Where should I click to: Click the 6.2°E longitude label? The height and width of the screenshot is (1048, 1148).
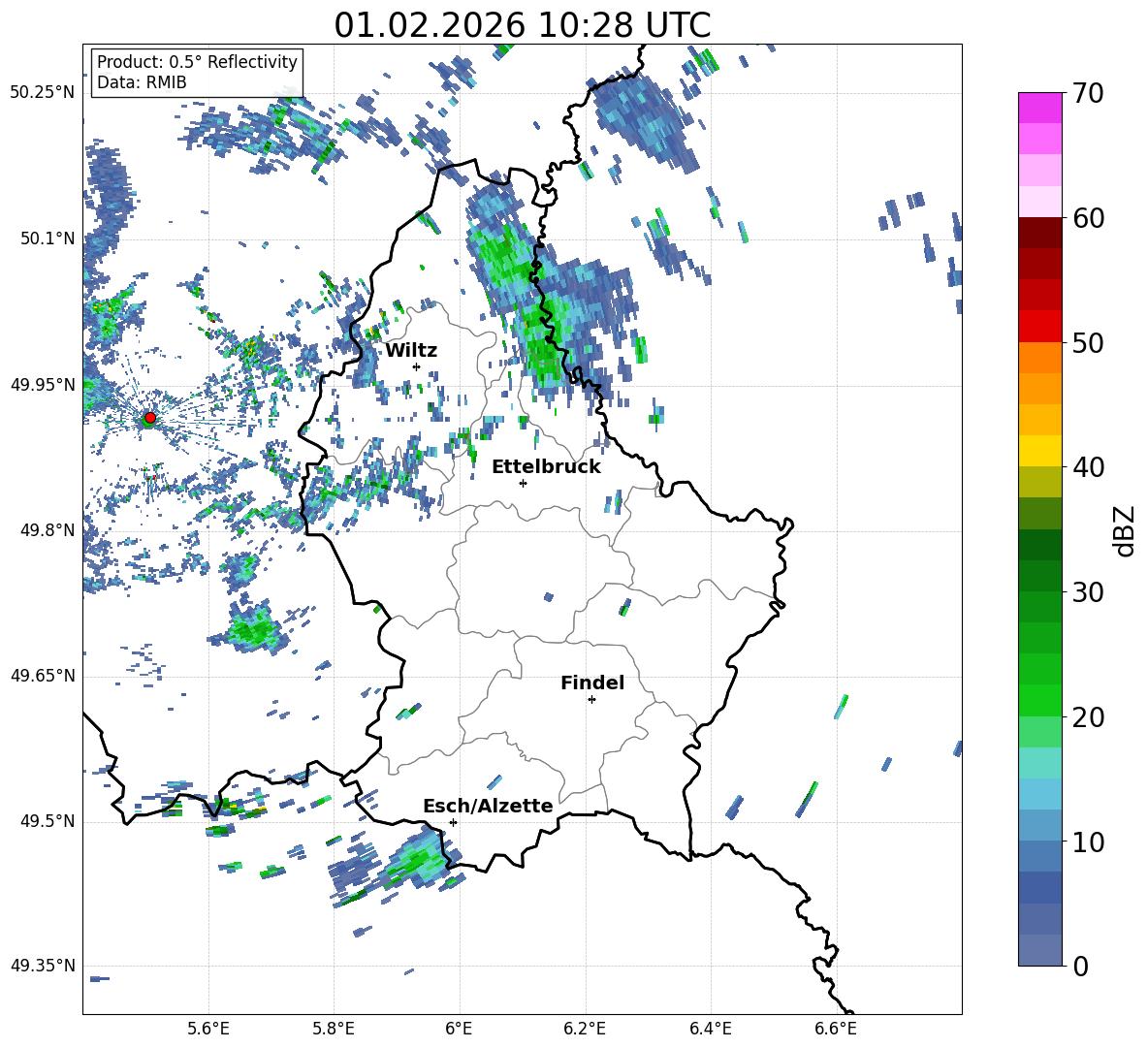click(585, 1029)
